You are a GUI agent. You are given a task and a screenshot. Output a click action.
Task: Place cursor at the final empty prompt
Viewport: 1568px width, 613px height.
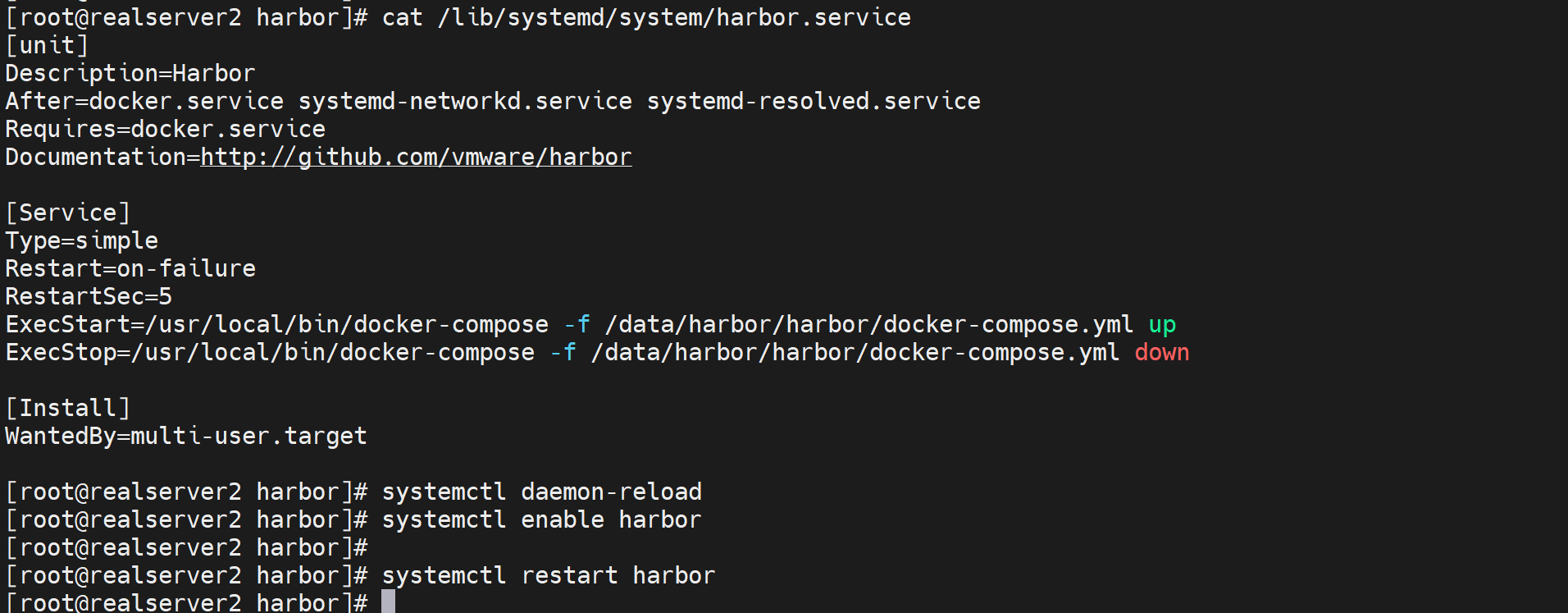point(388,602)
